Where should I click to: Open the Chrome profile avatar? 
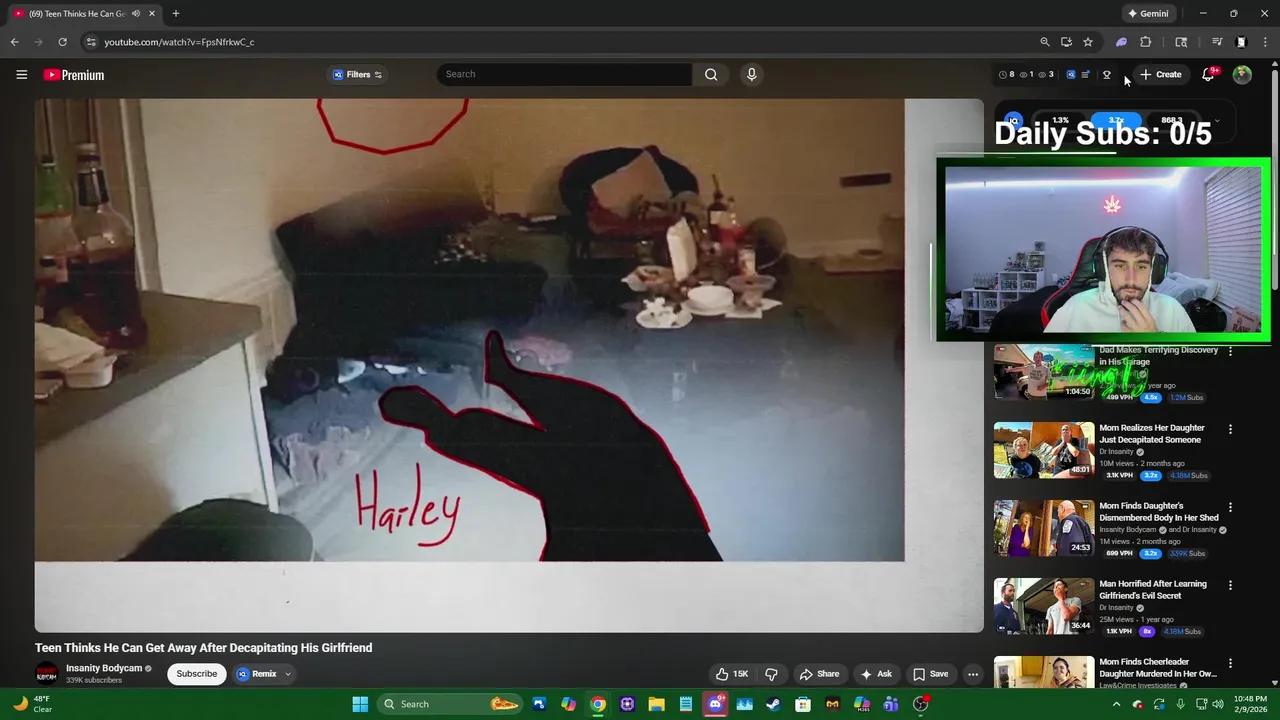(x=1241, y=42)
